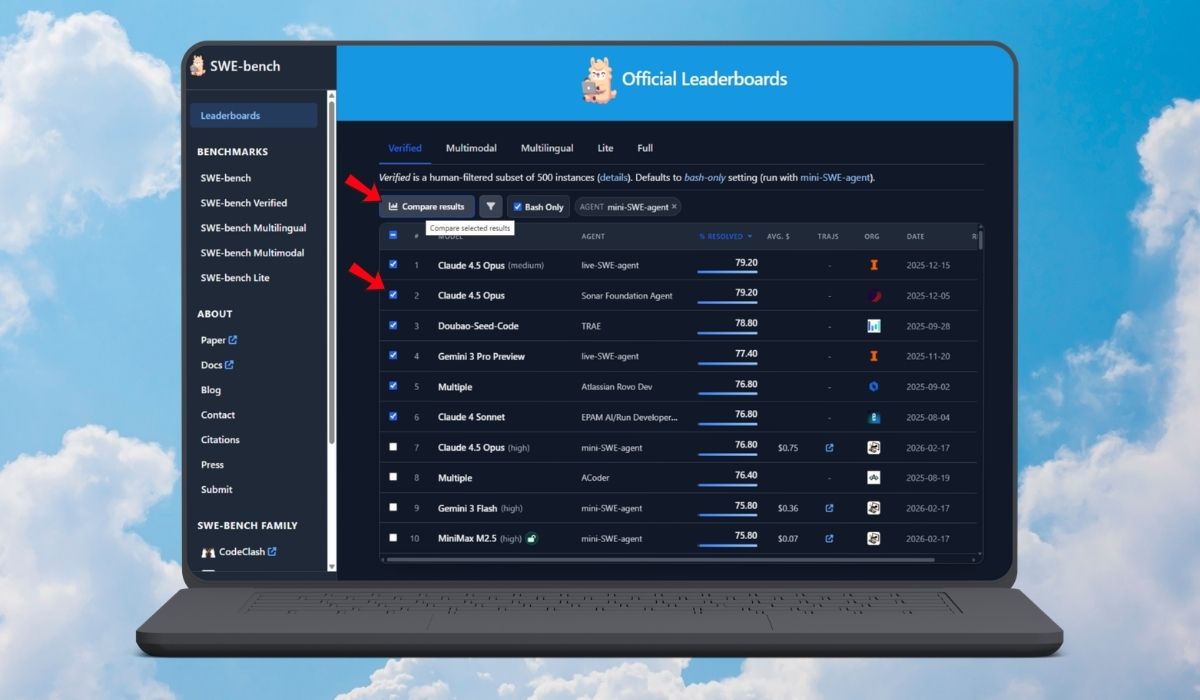1200x700 pixels.
Task: Open the Submit sidebar link
Action: [x=216, y=490]
